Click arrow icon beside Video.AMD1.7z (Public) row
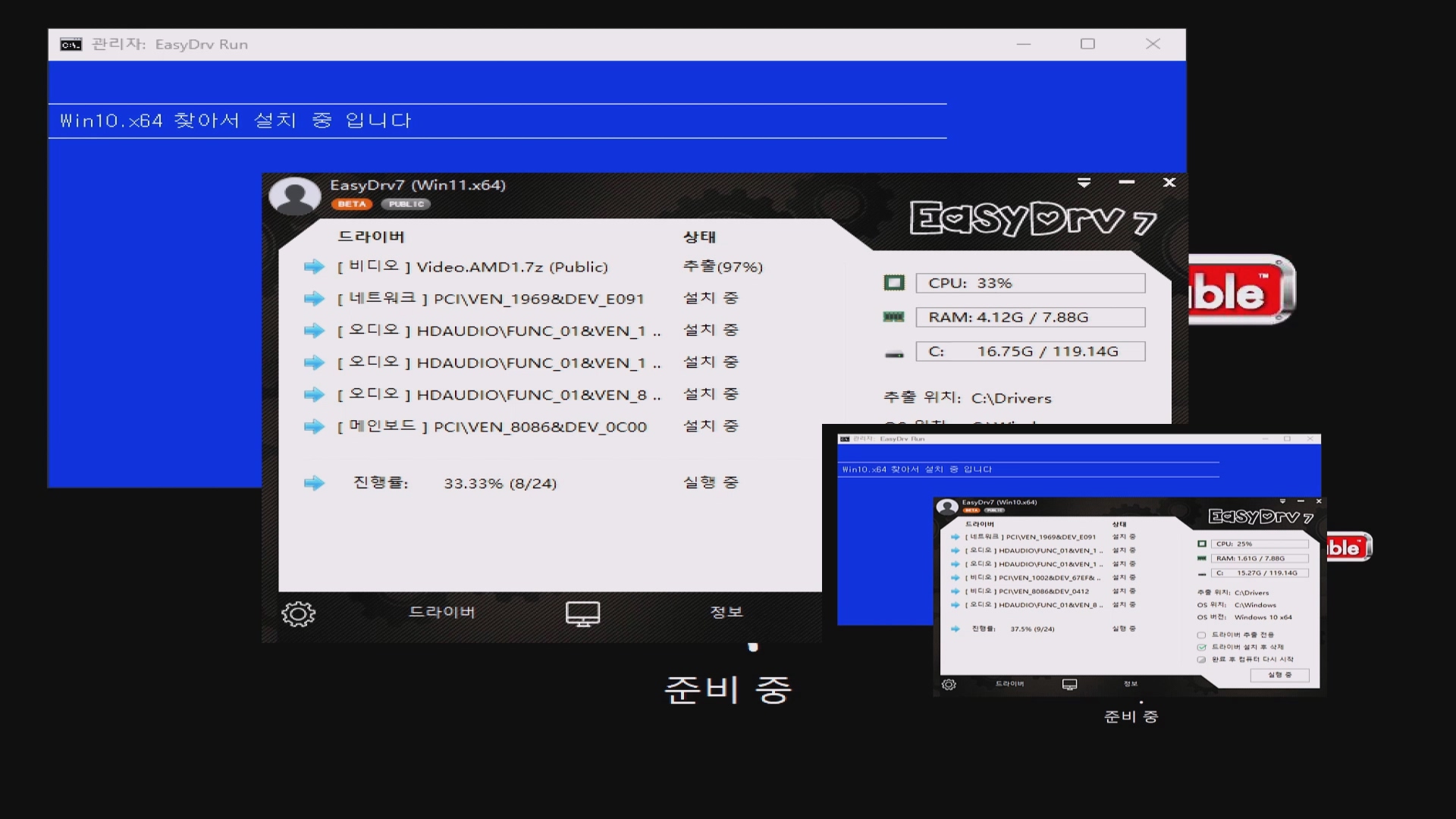1456x819 pixels. (x=314, y=266)
